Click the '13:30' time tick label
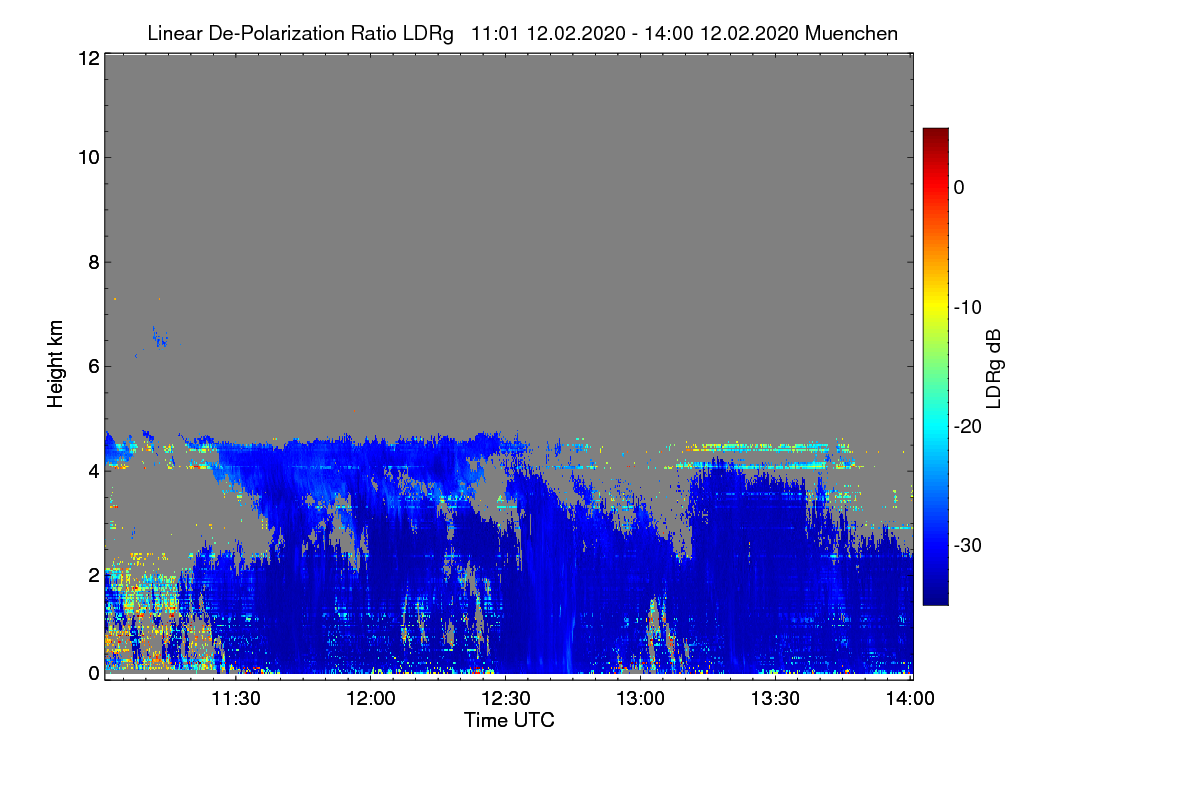This screenshot has width=1200, height=800. pos(775,699)
